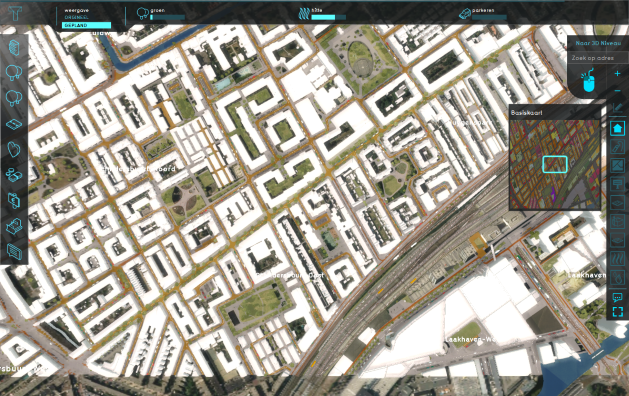This screenshot has height=396, width=629.
Task: Toggle the pen overlay in right sidebar
Action: [x=617, y=146]
